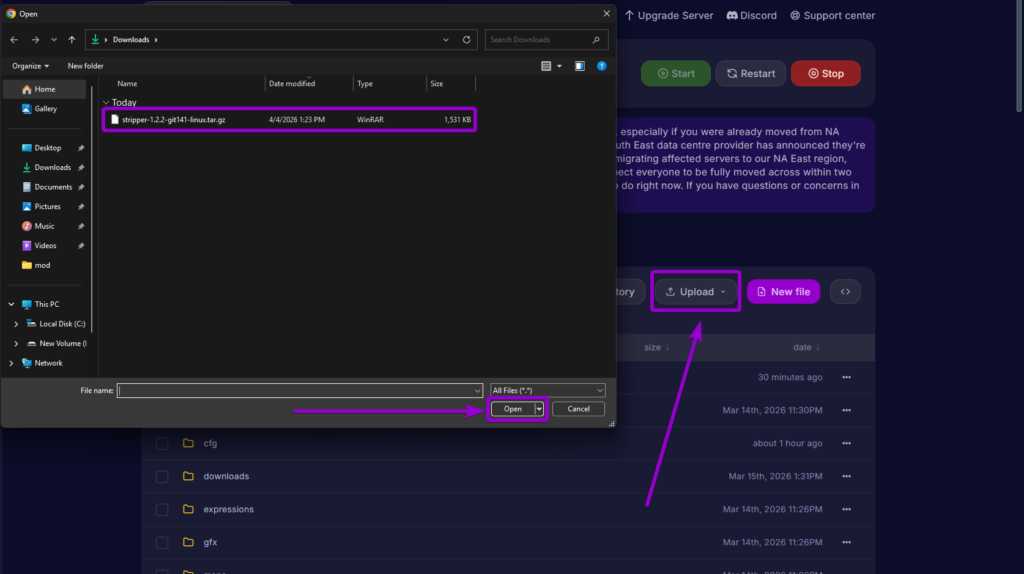Expand the address bar history dropdown

click(x=446, y=40)
